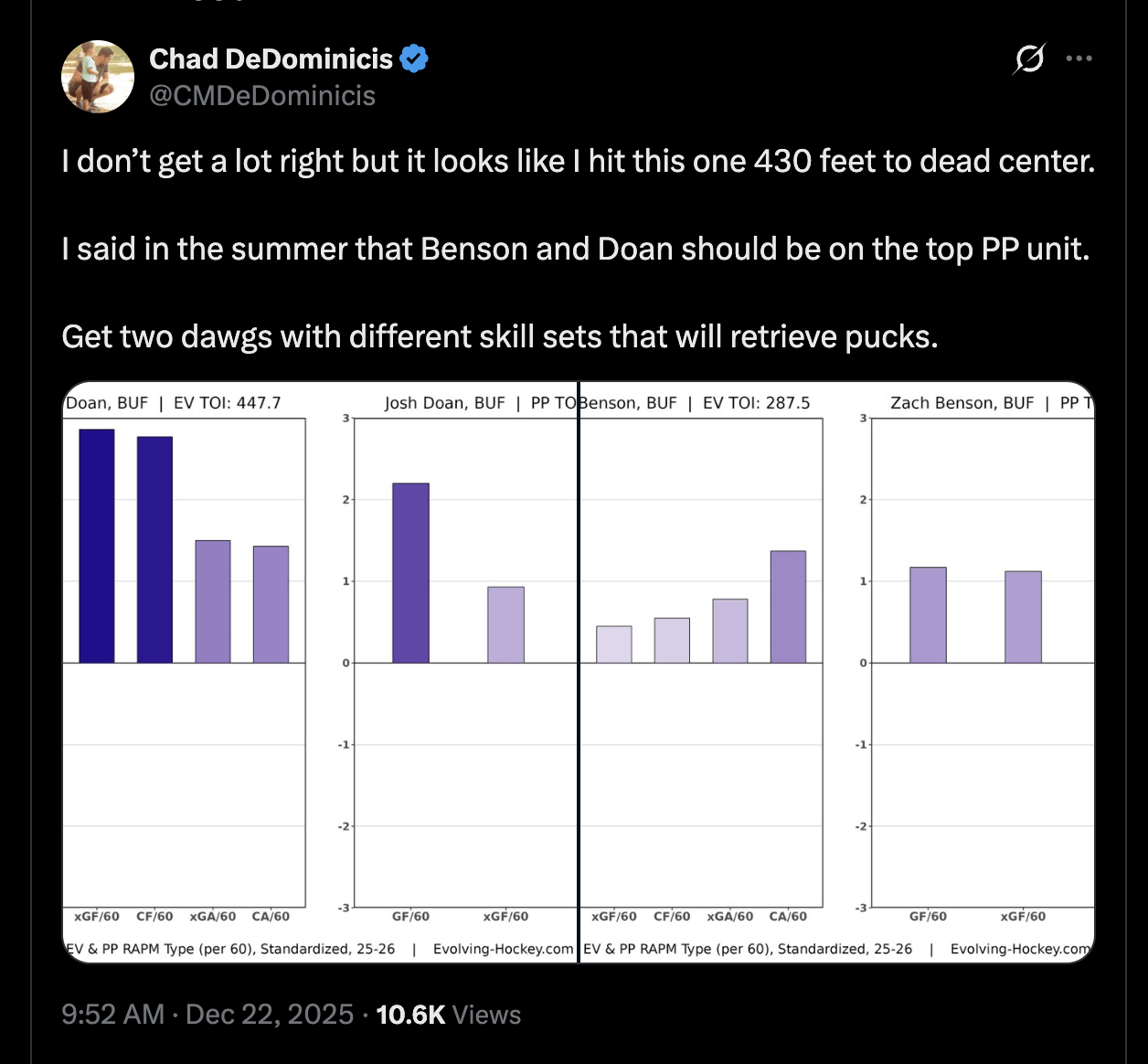This screenshot has width=1148, height=1064.
Task: Open Grok actions icon on the tweet
Action: tap(1029, 59)
